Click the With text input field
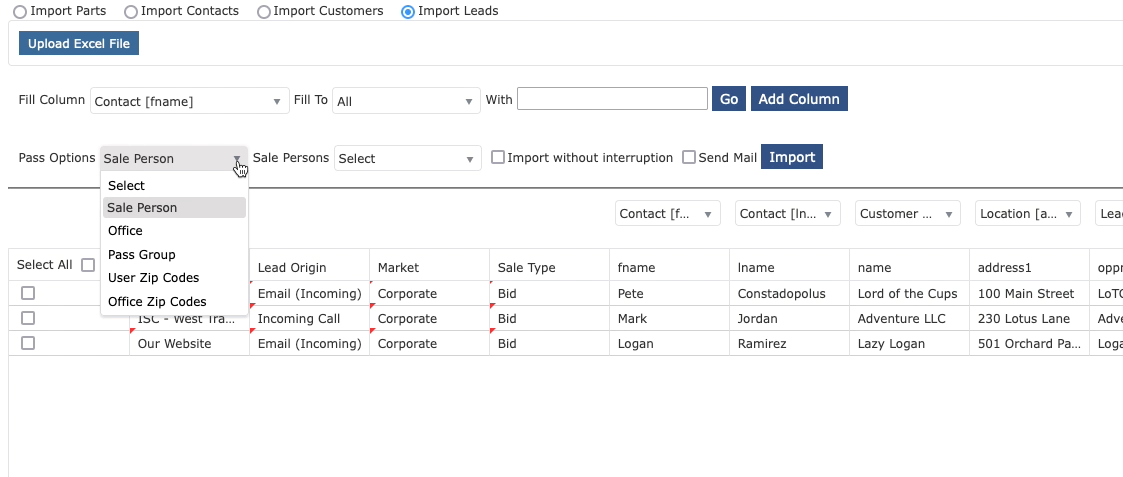This screenshot has width=1123, height=477. (x=612, y=99)
